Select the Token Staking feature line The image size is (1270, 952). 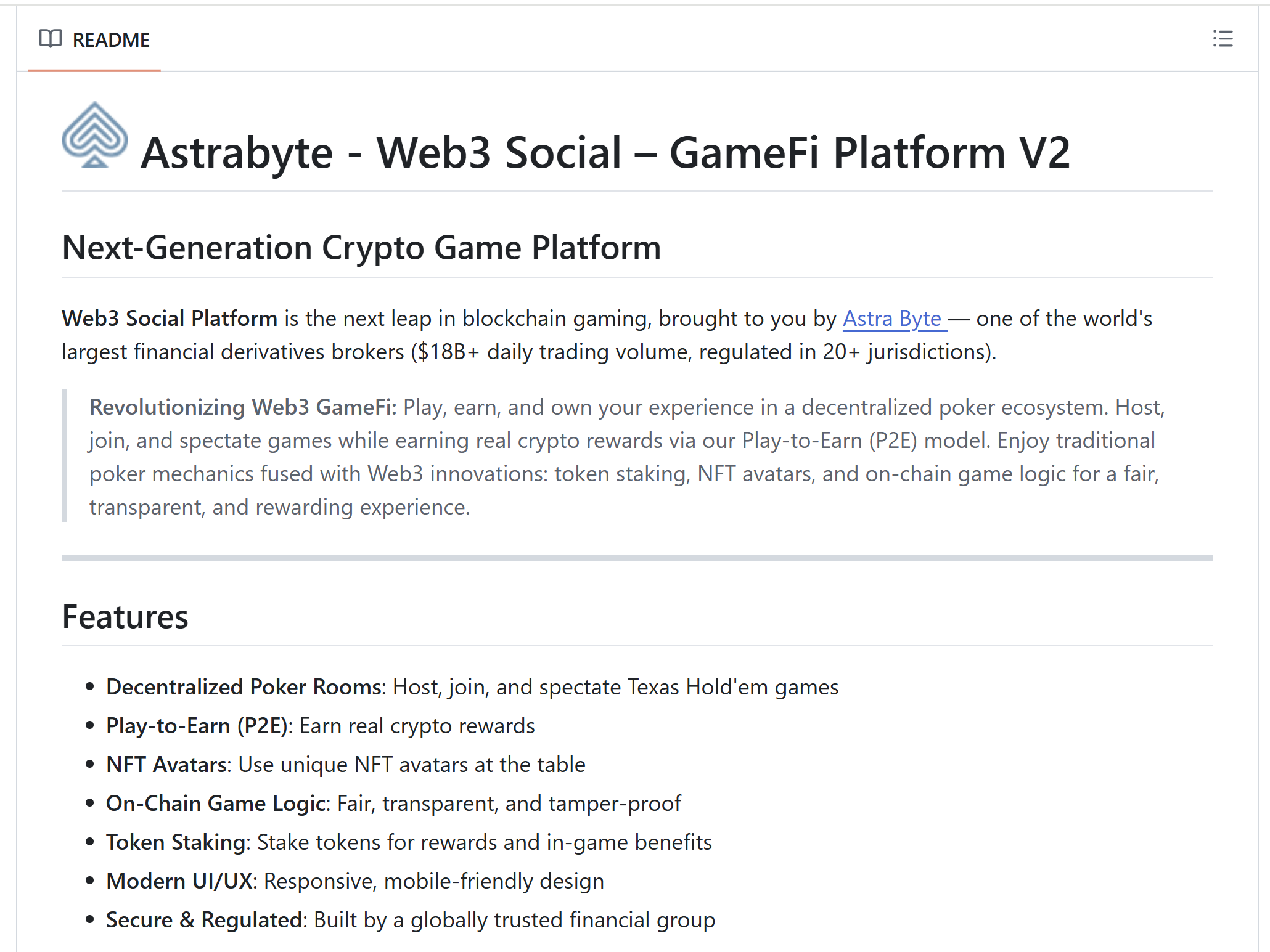pos(409,842)
